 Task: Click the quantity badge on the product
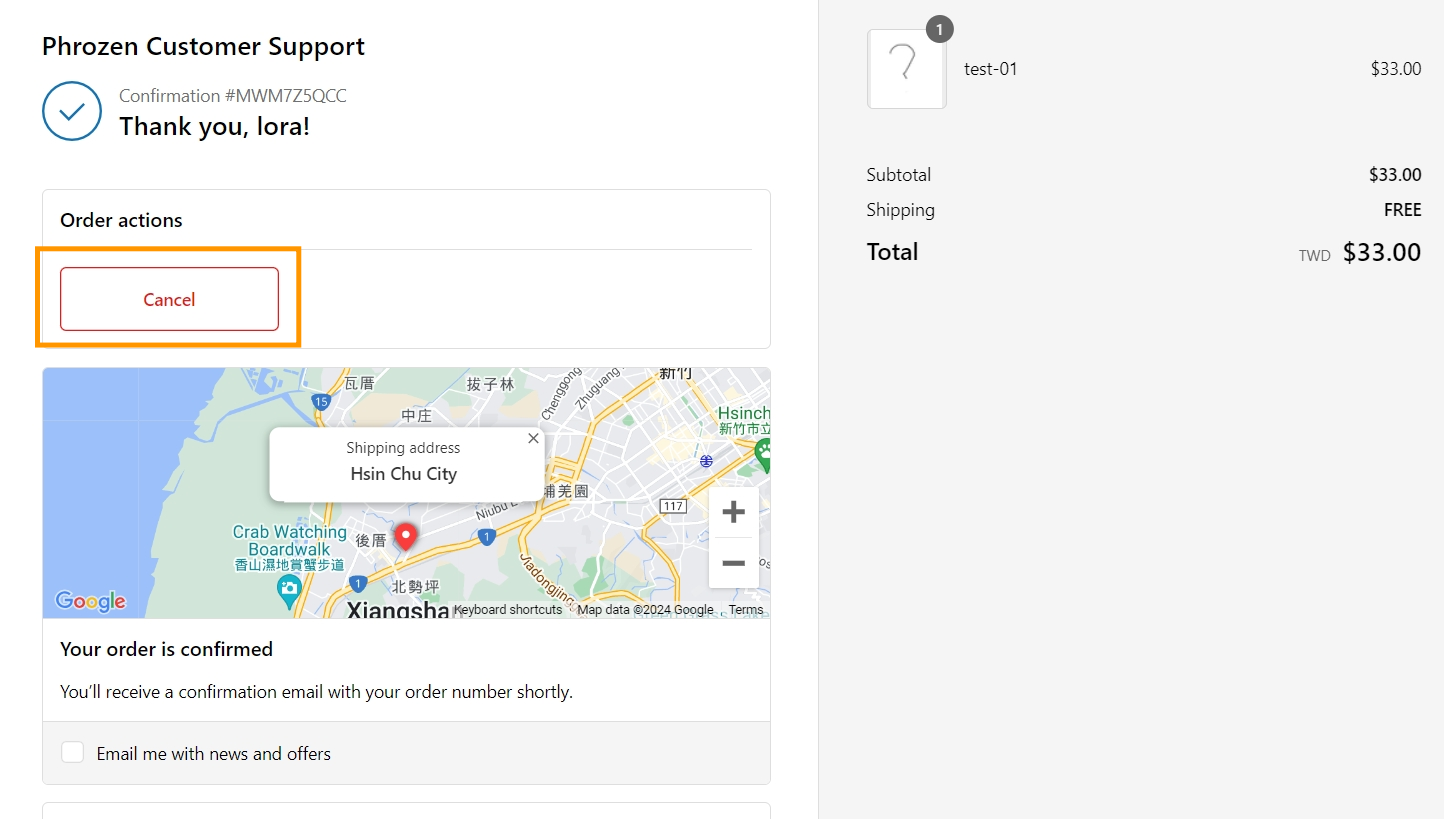939,30
